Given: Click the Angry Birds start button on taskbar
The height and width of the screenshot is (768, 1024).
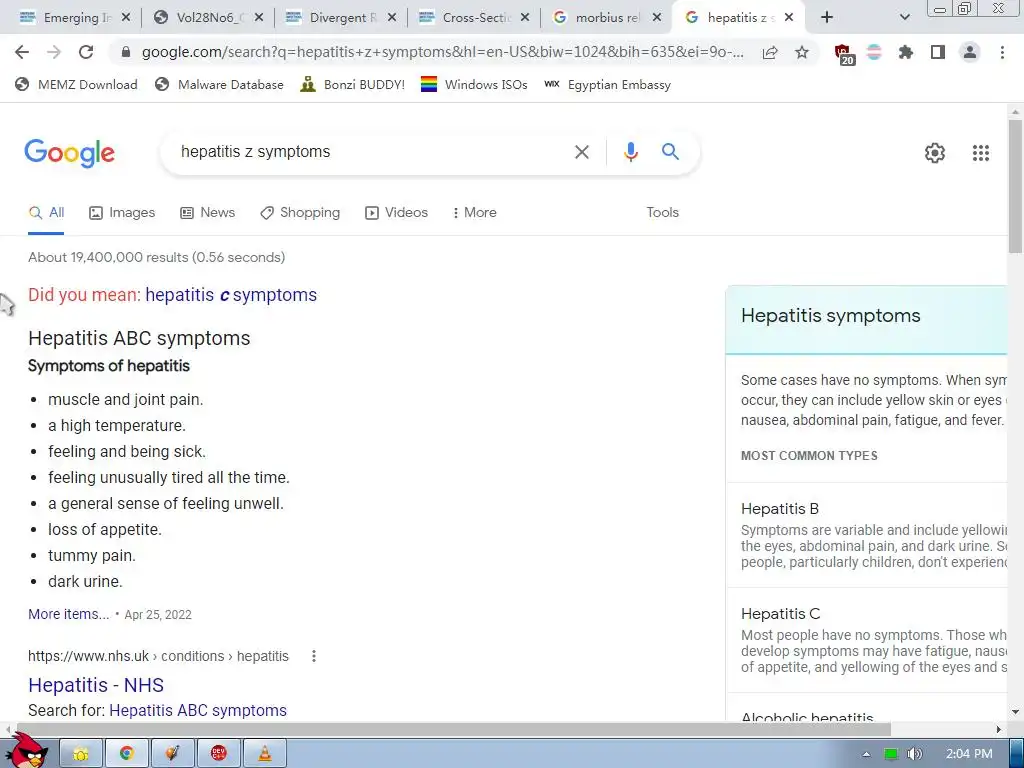Looking at the screenshot, I should pyautogui.click(x=27, y=750).
